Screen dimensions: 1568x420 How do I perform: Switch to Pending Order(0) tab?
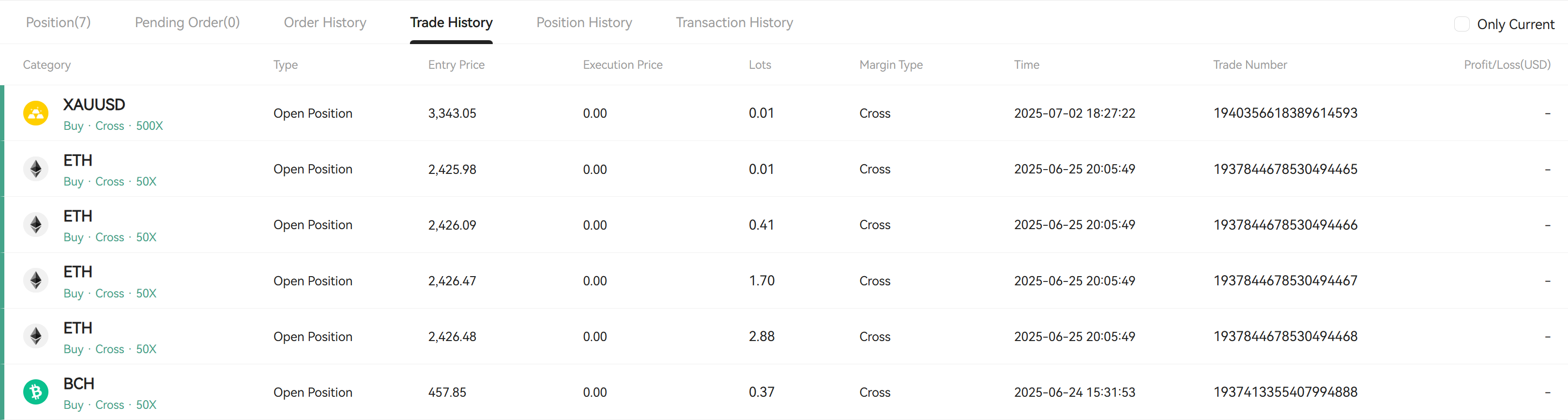pos(187,22)
